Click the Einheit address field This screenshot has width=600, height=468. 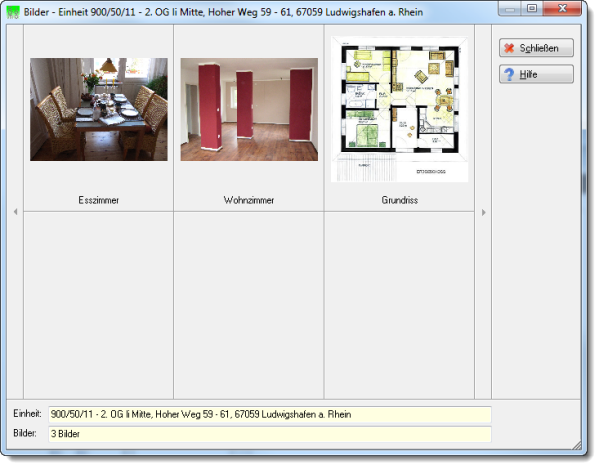269,414
